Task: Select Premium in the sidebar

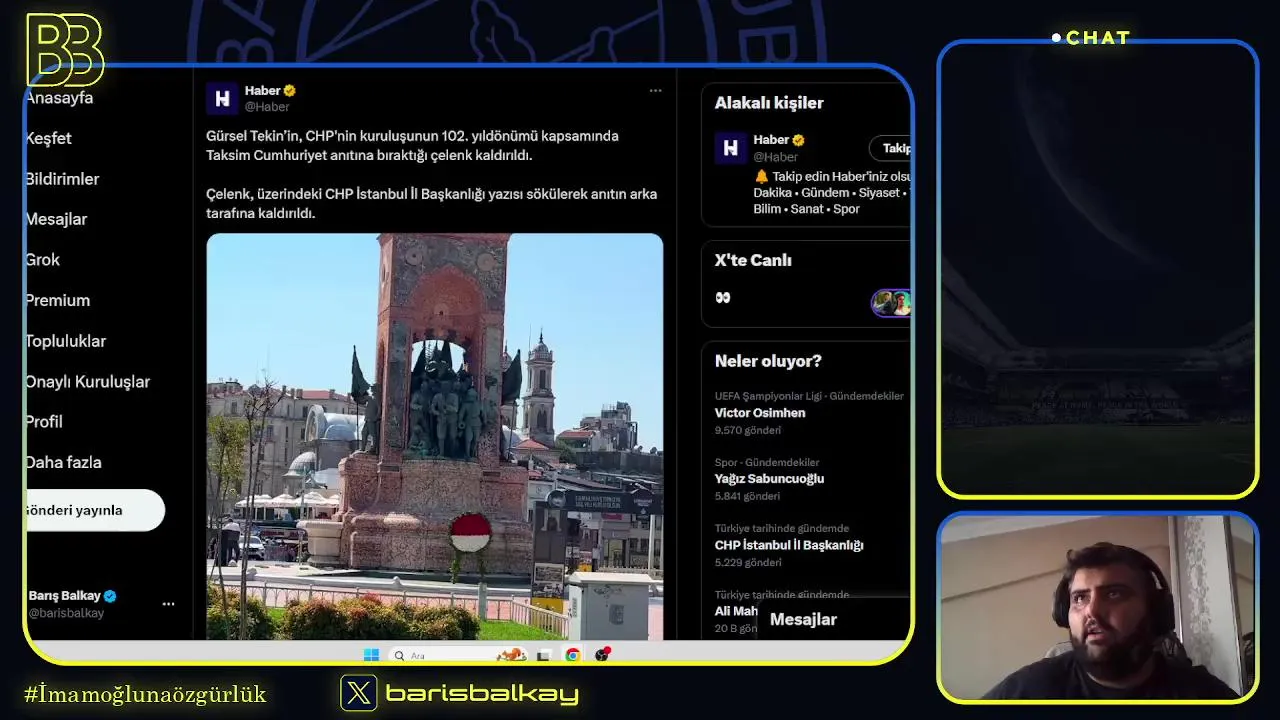Action: tap(58, 300)
